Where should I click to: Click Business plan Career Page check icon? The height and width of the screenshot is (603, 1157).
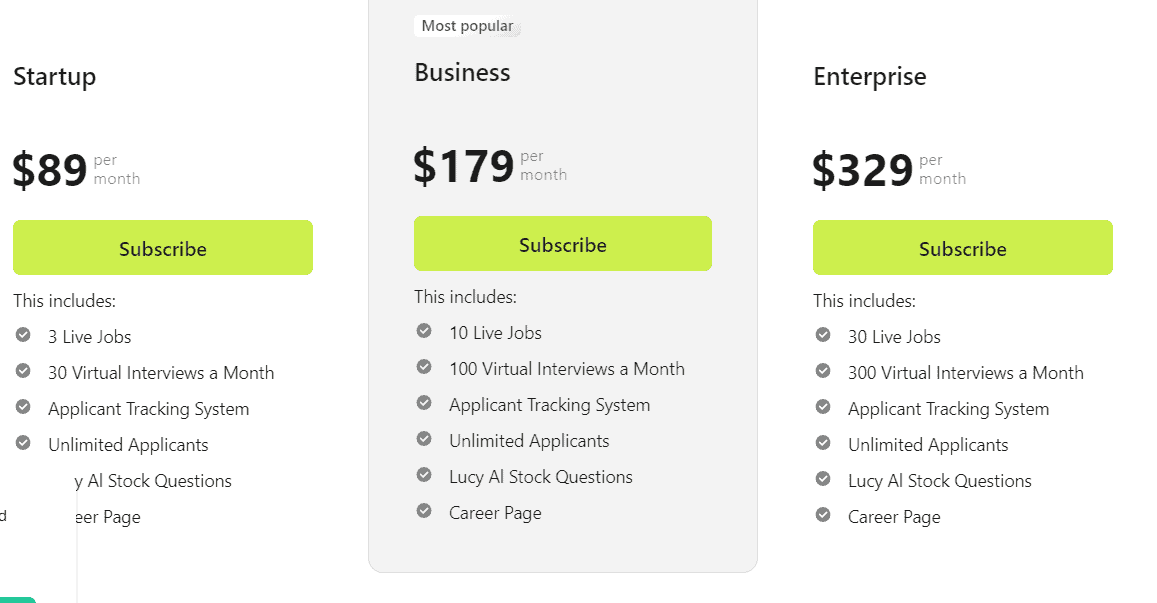424,511
